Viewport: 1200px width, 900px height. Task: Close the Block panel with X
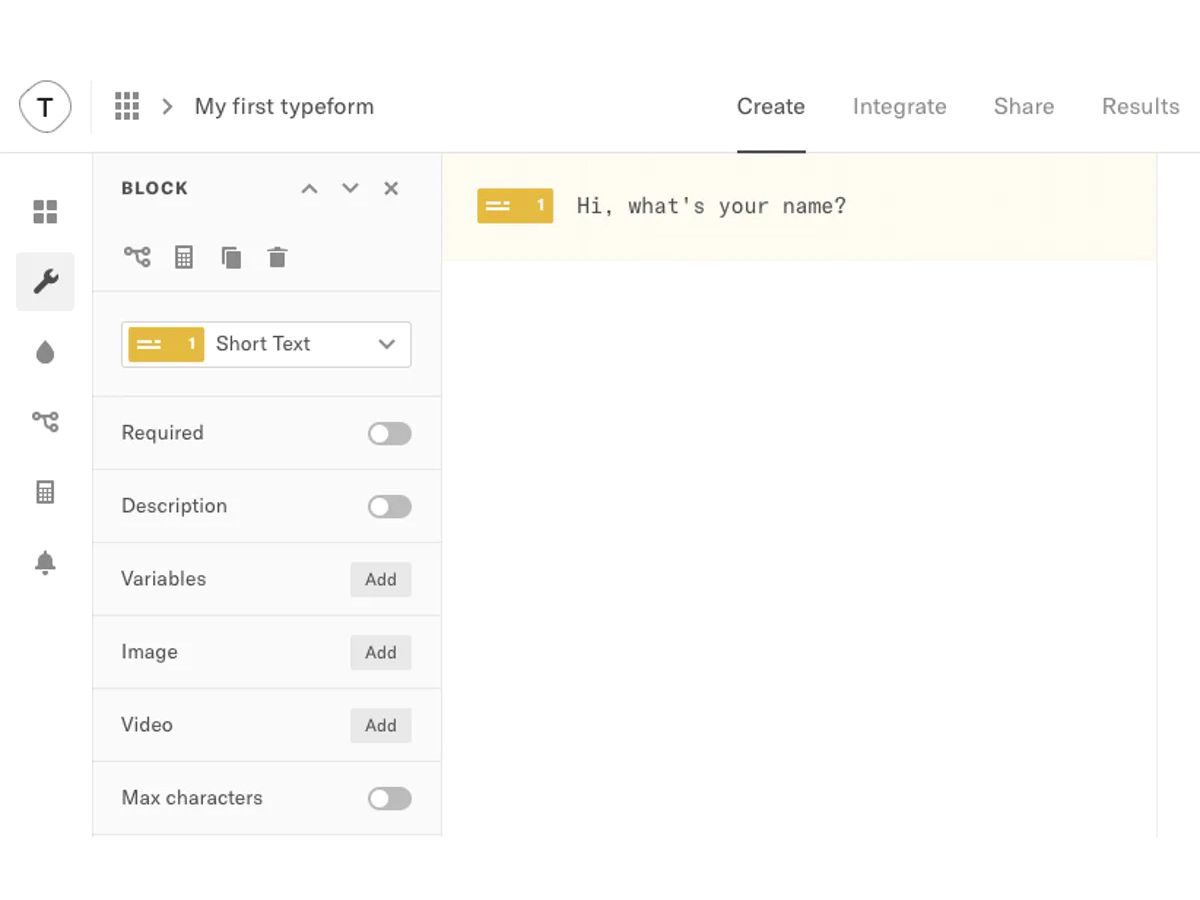point(391,189)
